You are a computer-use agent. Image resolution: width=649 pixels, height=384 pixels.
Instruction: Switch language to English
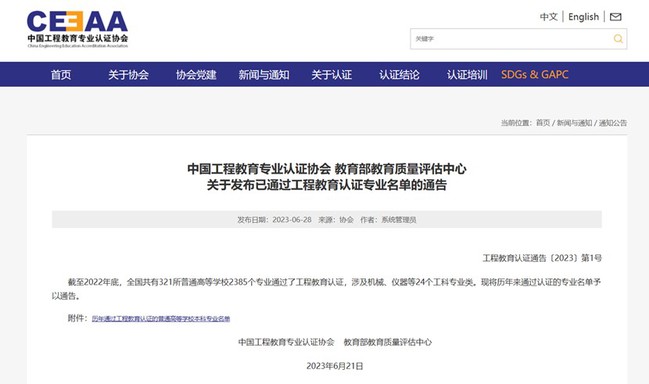pyautogui.click(x=584, y=17)
